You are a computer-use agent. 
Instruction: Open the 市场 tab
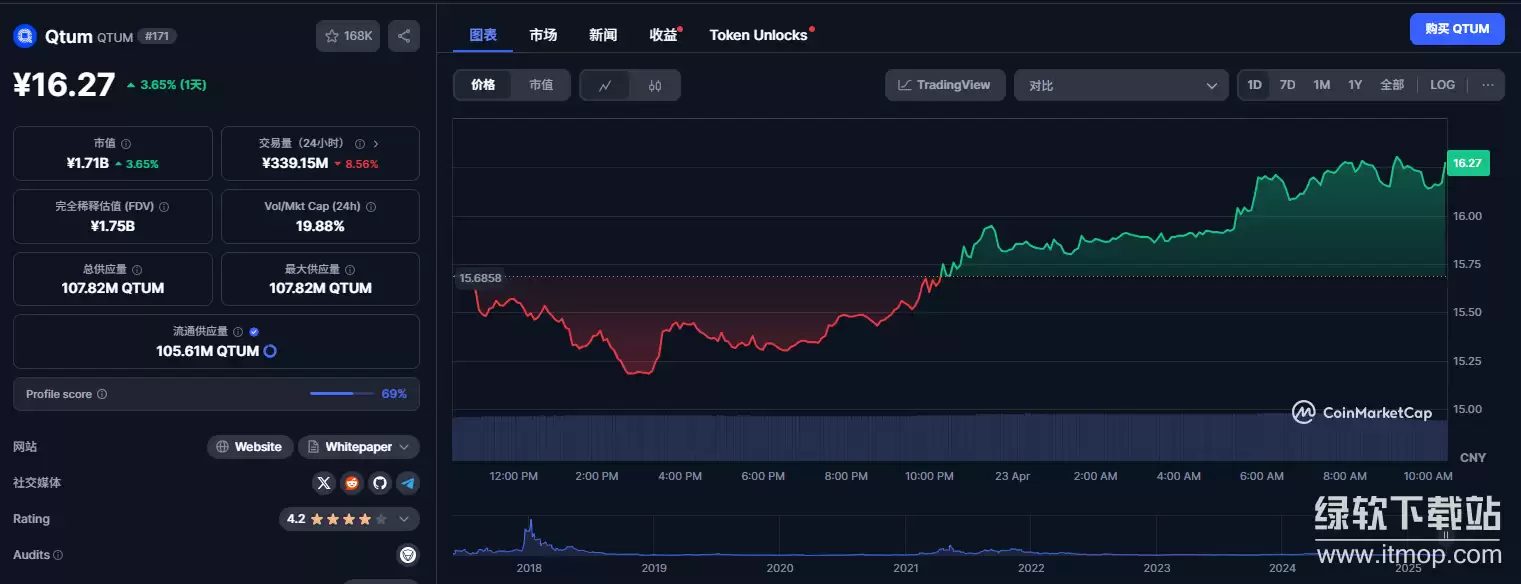tap(543, 35)
